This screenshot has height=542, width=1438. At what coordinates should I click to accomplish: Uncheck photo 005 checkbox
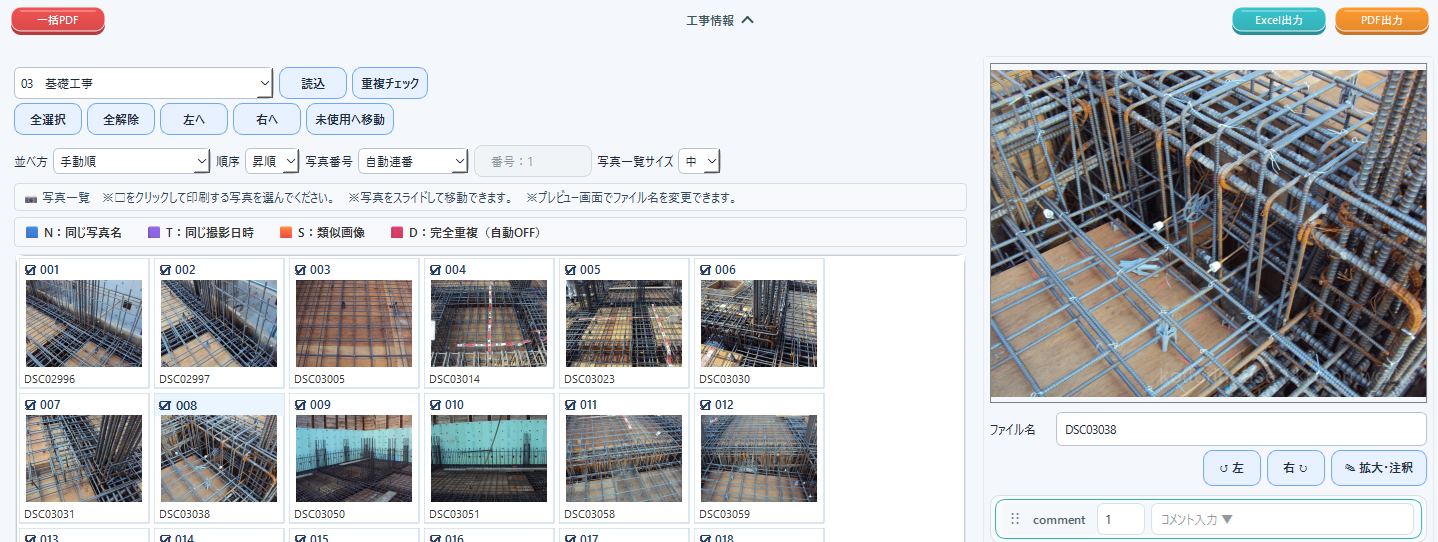[x=570, y=269]
